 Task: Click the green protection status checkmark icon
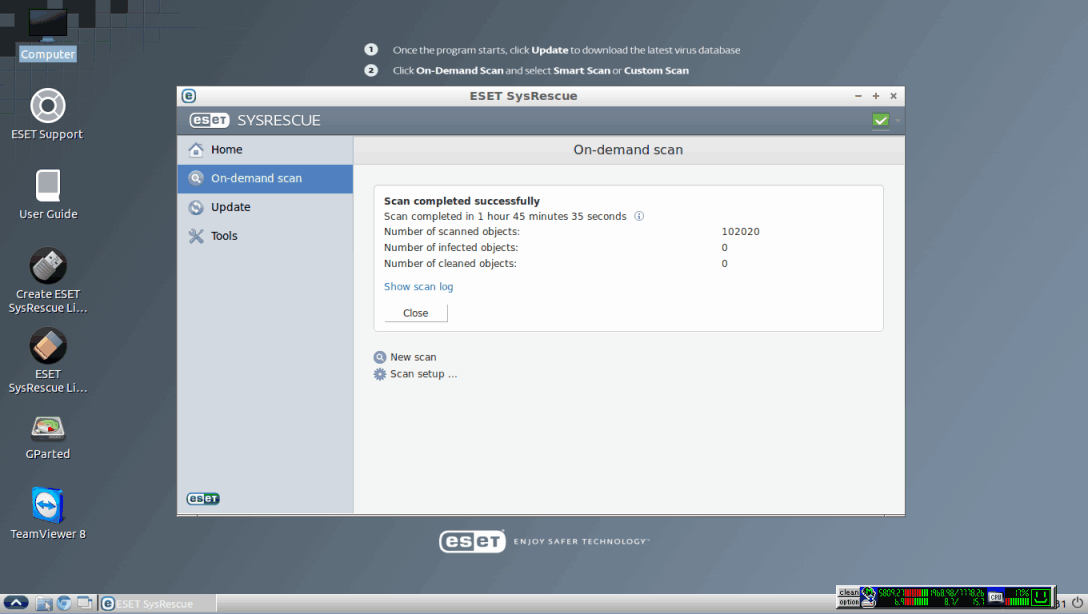(x=881, y=120)
